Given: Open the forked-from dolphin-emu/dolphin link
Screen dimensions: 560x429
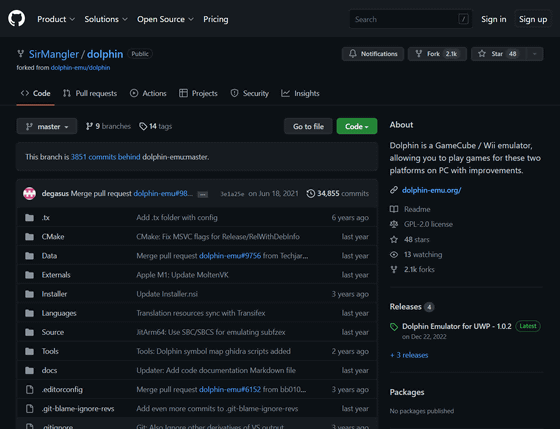Looking at the screenshot, I should pos(80,68).
